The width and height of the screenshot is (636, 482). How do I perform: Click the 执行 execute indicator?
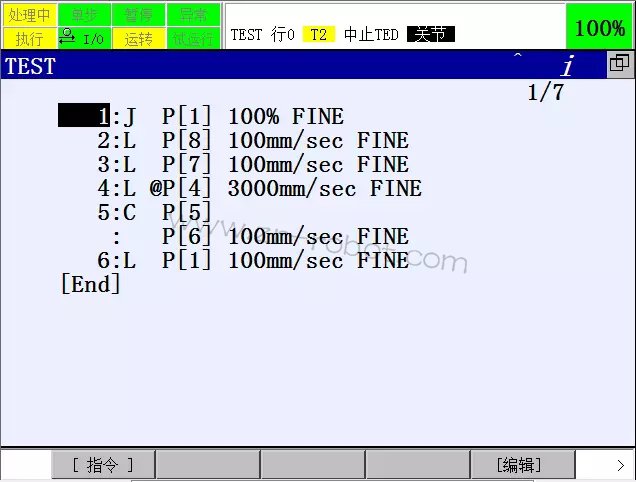pos(30,38)
